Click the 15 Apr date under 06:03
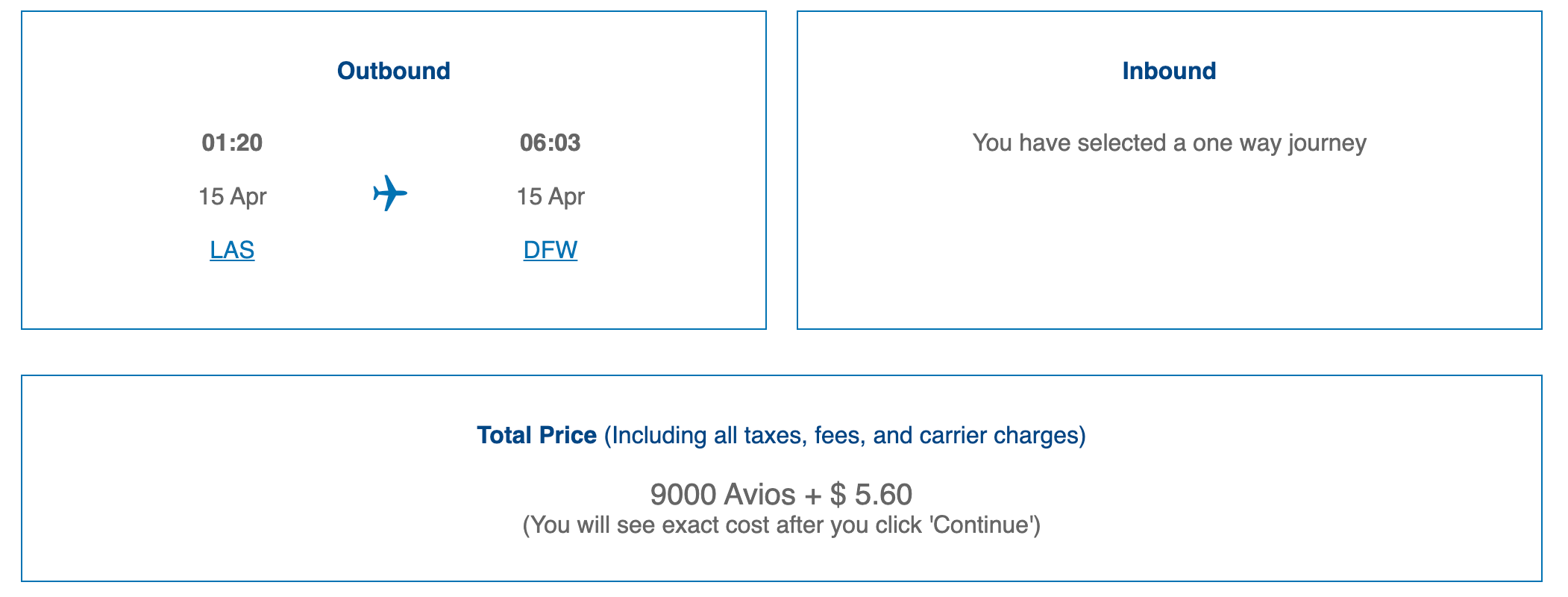This screenshot has width=1568, height=597. (x=550, y=196)
